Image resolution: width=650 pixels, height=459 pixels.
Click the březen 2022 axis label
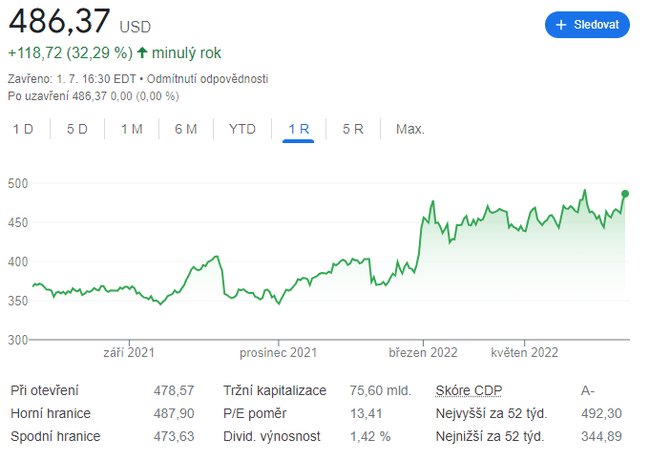point(423,352)
